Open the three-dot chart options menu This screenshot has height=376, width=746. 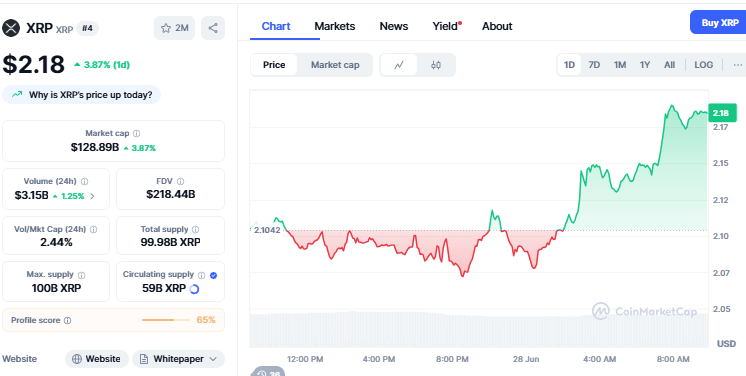point(737,65)
